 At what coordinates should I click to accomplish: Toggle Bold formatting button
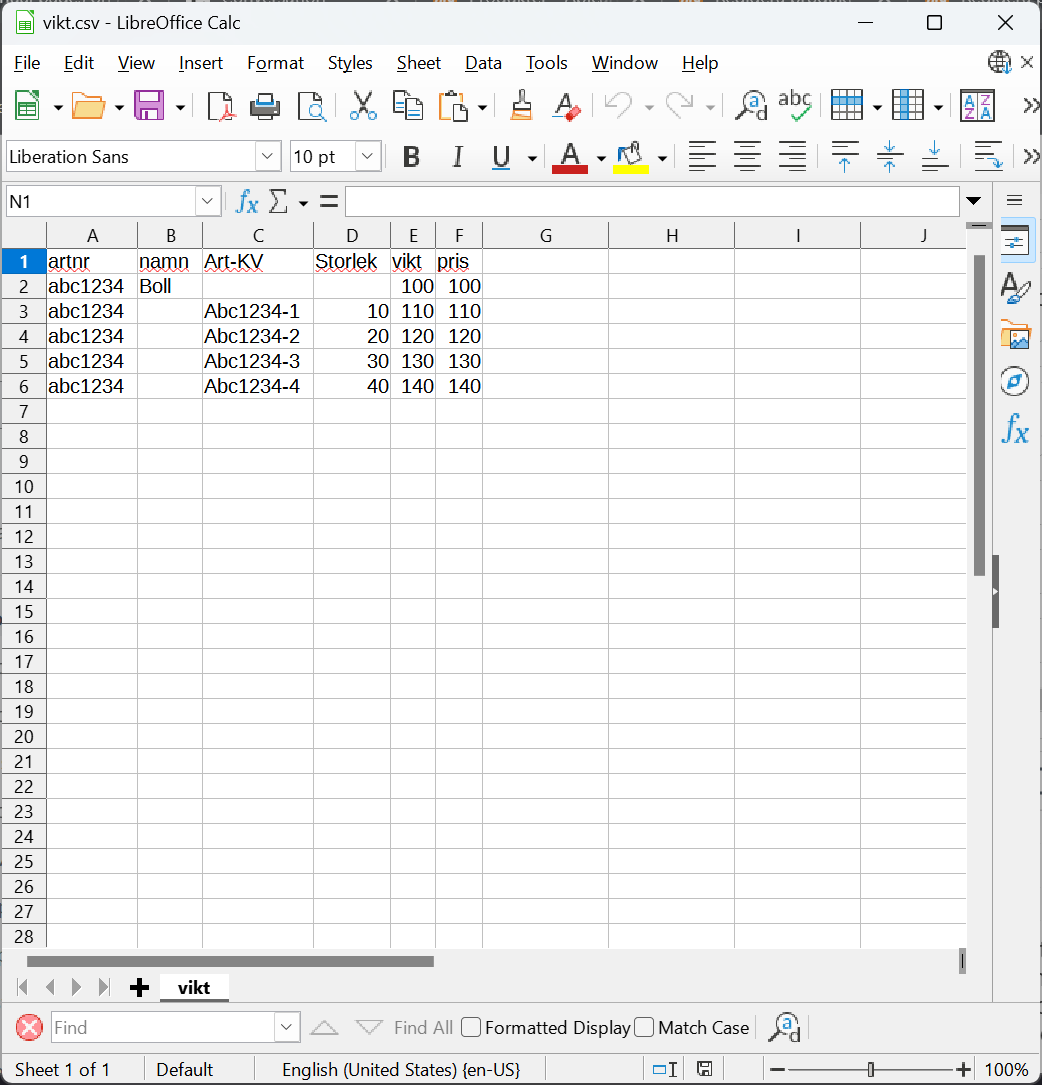click(410, 157)
